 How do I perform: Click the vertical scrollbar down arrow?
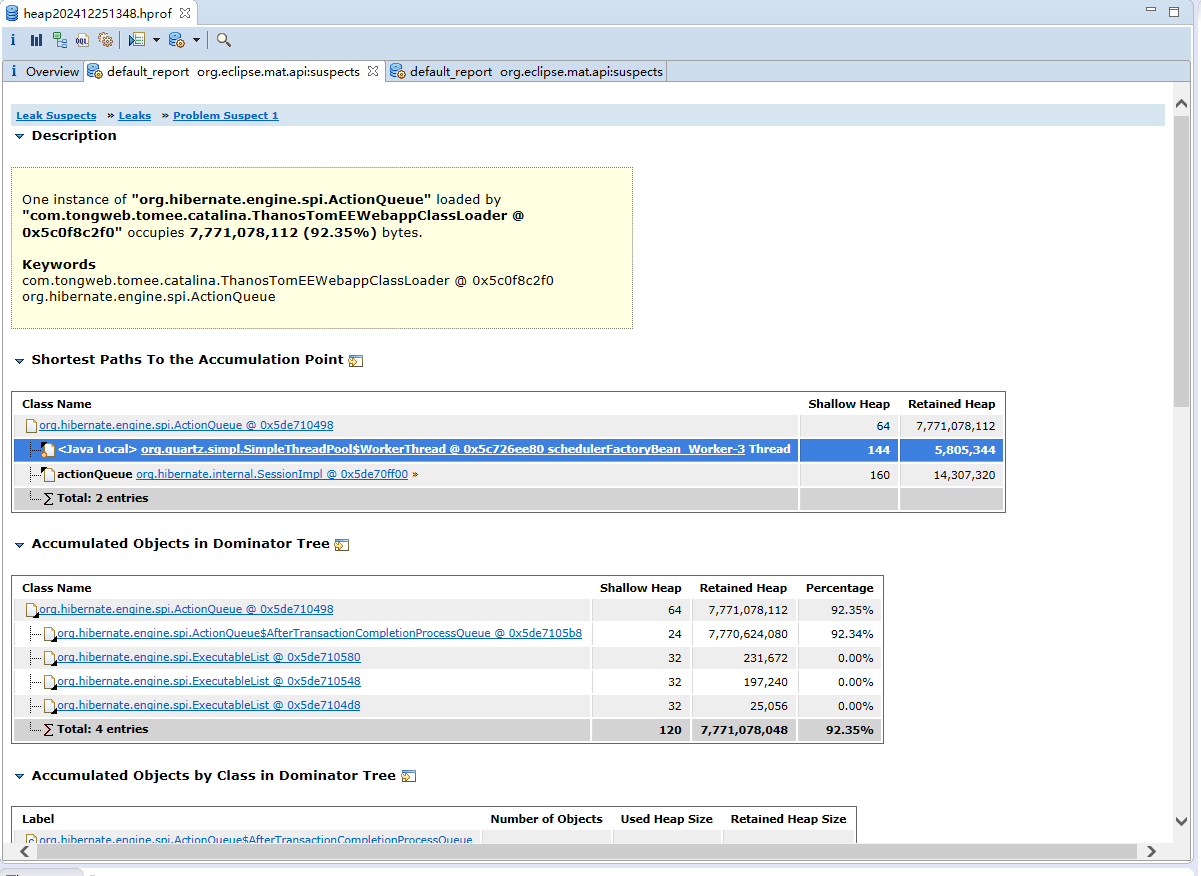tap(1181, 821)
